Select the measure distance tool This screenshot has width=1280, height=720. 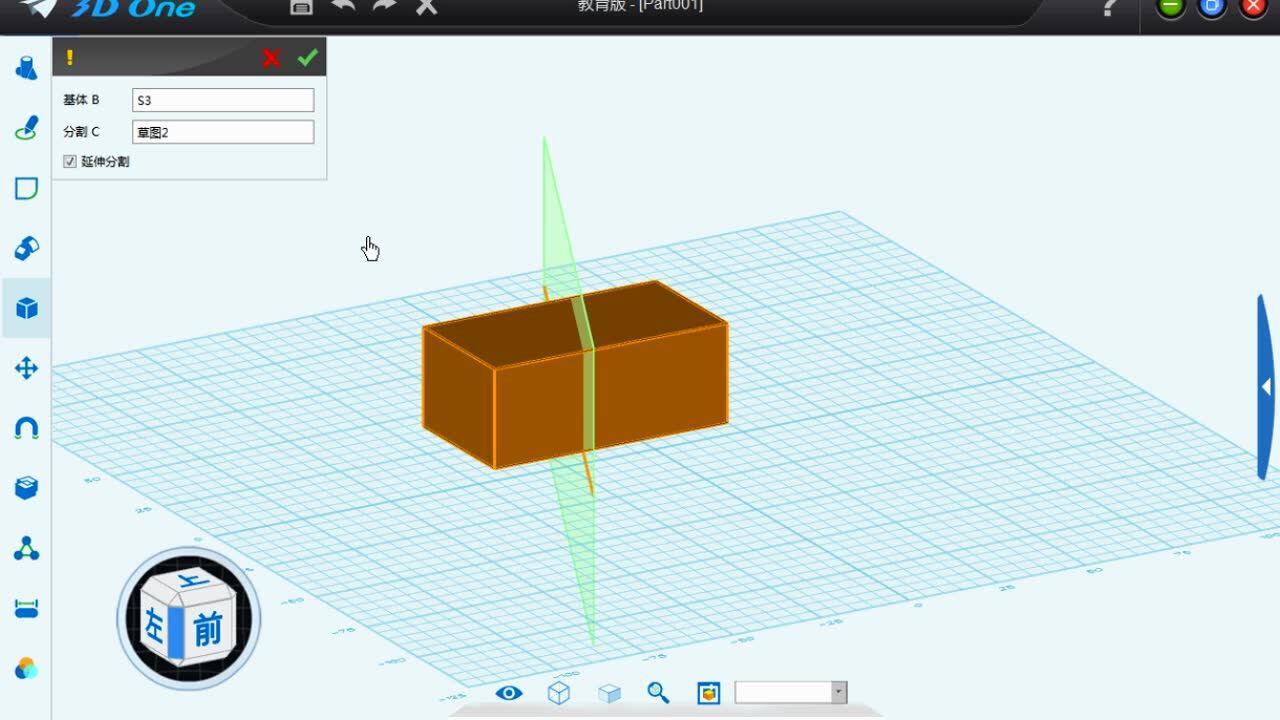[x=27, y=608]
